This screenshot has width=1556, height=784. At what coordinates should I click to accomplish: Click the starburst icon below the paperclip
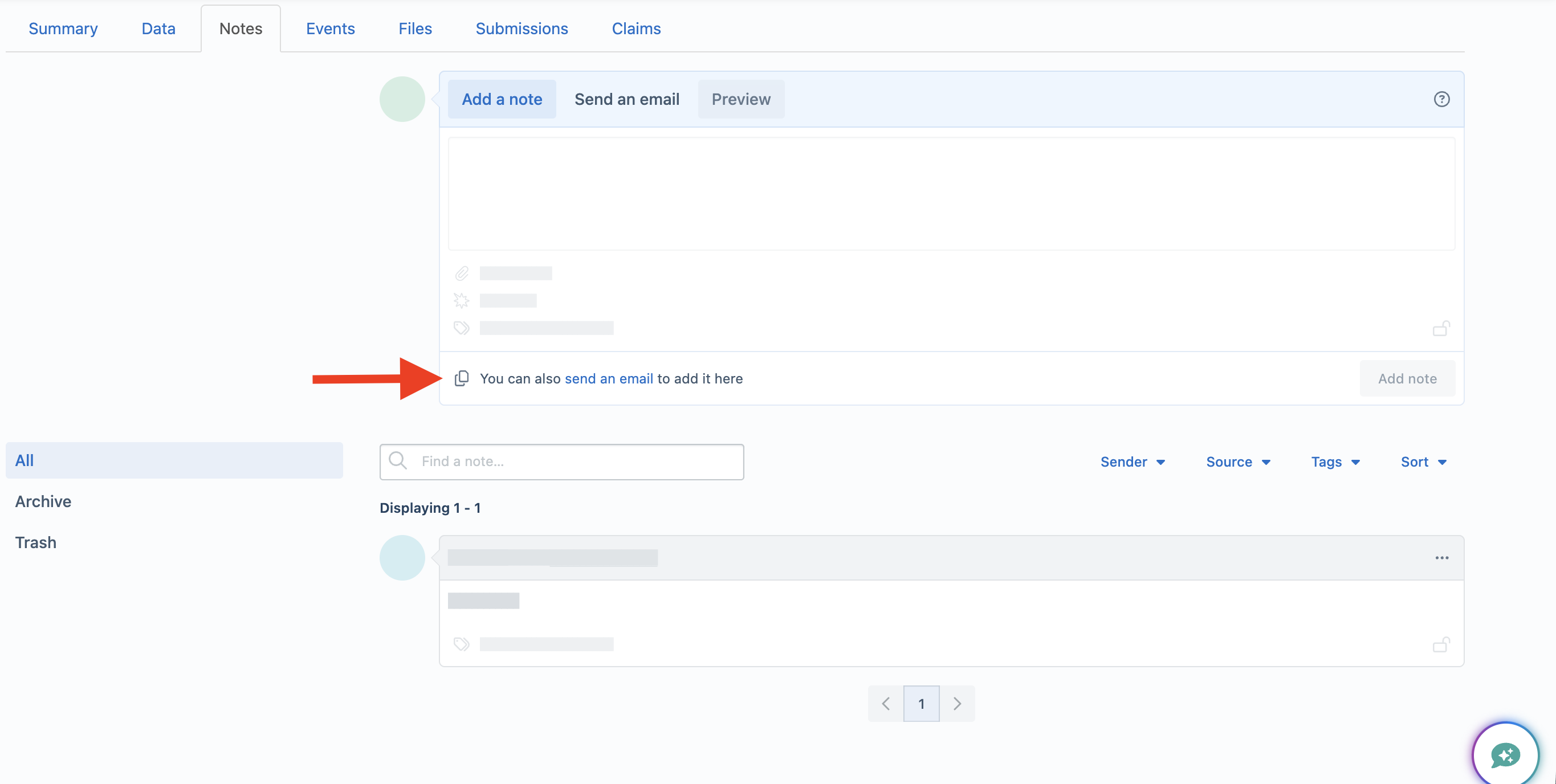tap(462, 300)
